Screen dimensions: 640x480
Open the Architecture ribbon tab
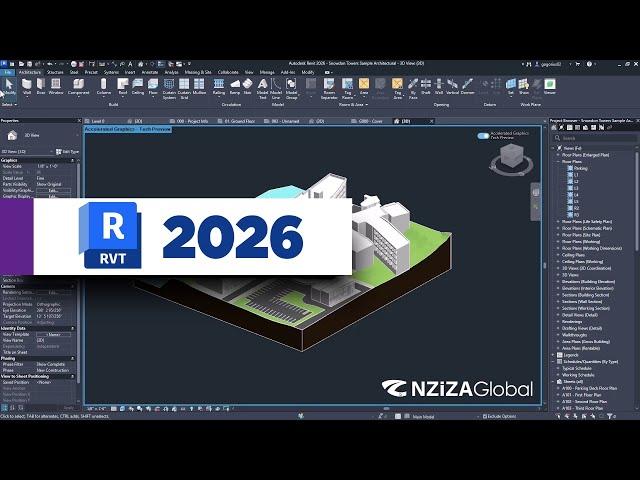[30, 72]
